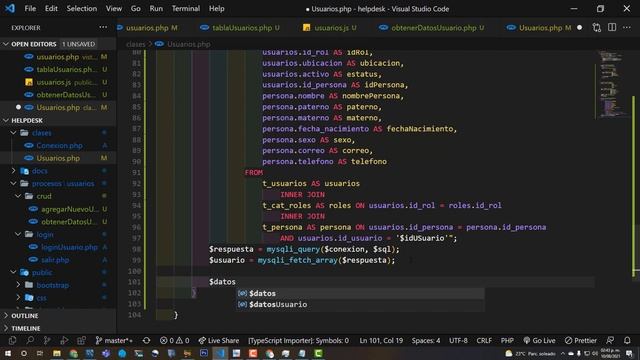Viewport: 640px width, 360px height.
Task: Change language mode via PHP
Action: tap(507, 340)
